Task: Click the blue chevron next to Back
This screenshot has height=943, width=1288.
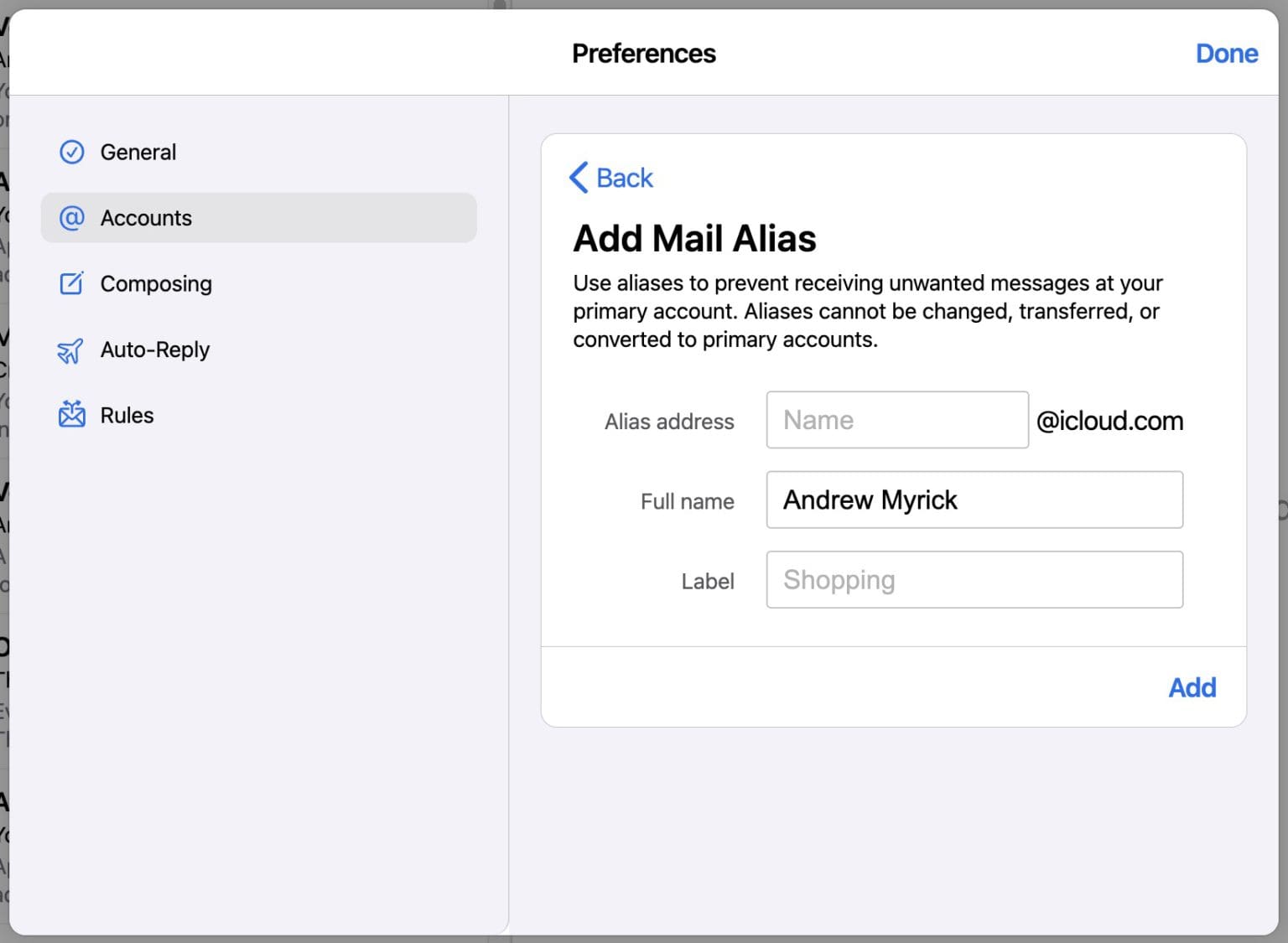Action: coord(578,178)
